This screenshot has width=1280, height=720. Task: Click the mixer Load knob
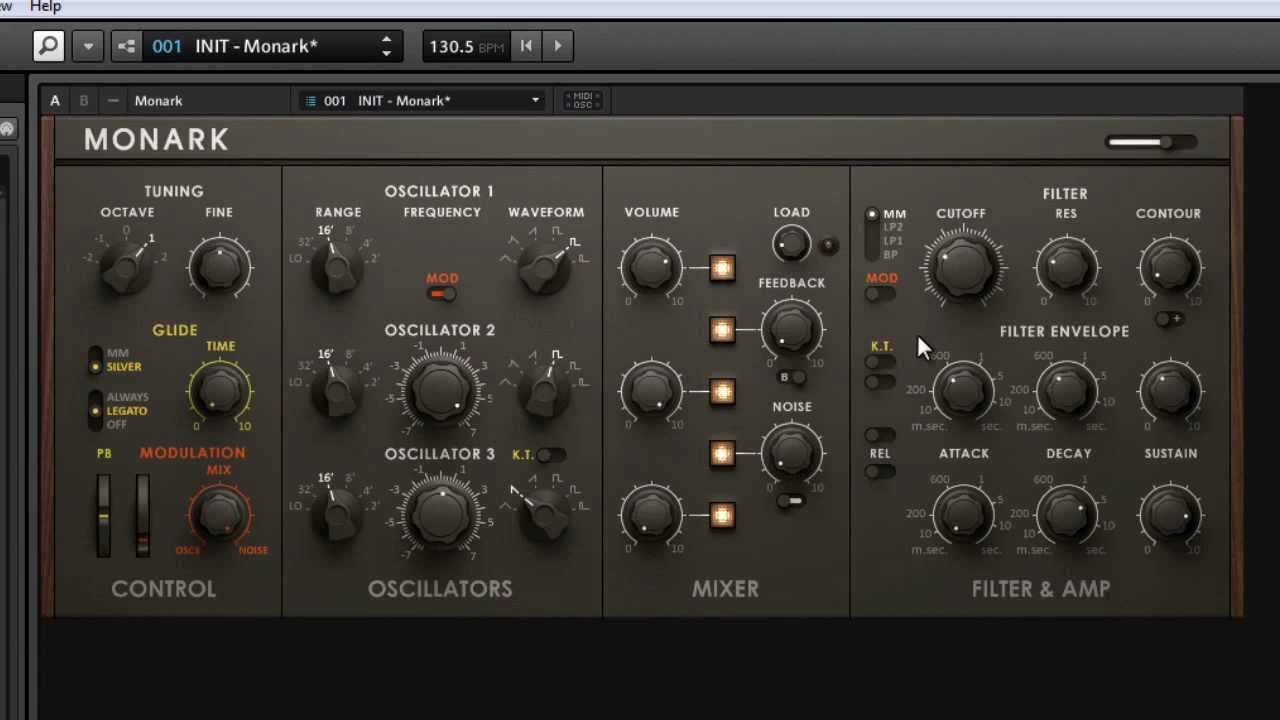click(792, 244)
